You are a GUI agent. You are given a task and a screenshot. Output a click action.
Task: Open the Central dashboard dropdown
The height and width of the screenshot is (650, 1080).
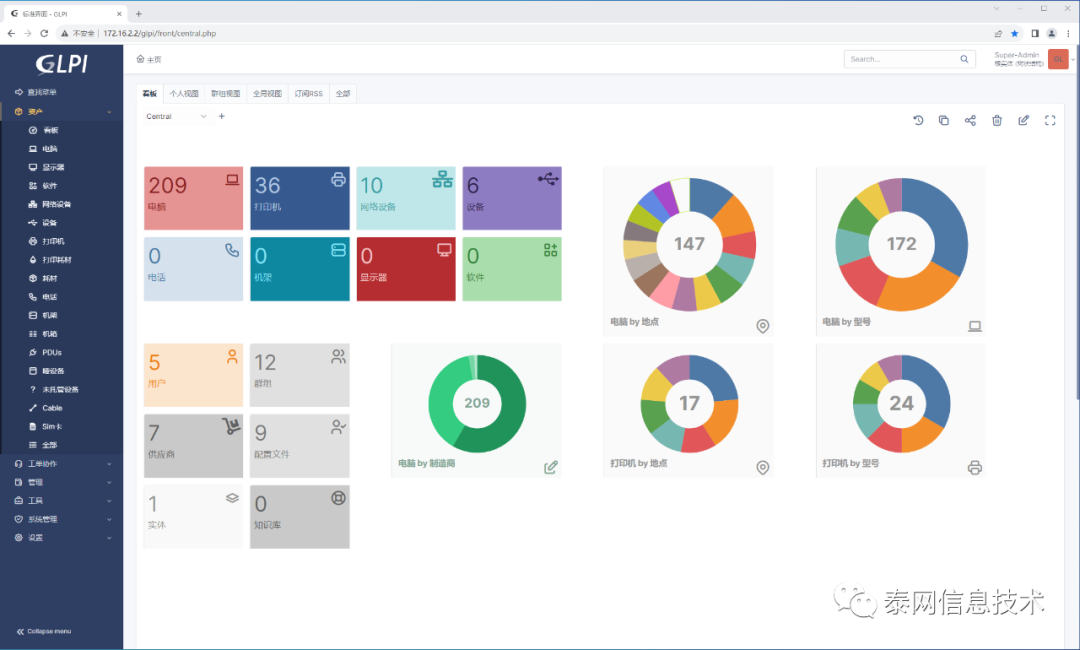click(176, 116)
